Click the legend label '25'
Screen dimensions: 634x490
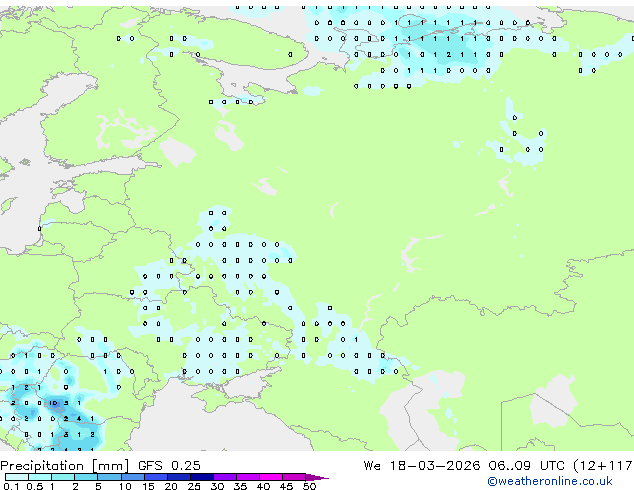pos(194,486)
